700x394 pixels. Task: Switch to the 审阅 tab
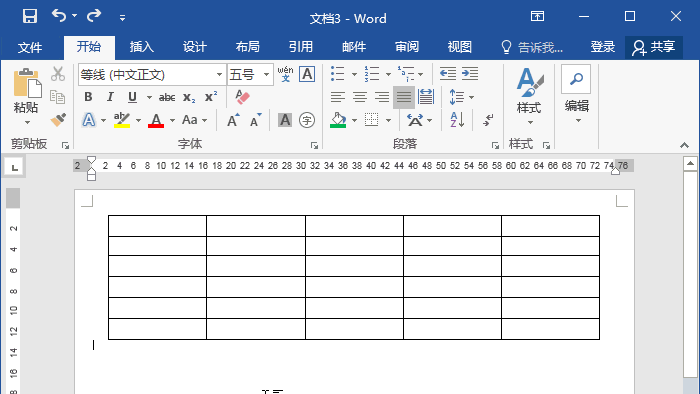(407, 47)
